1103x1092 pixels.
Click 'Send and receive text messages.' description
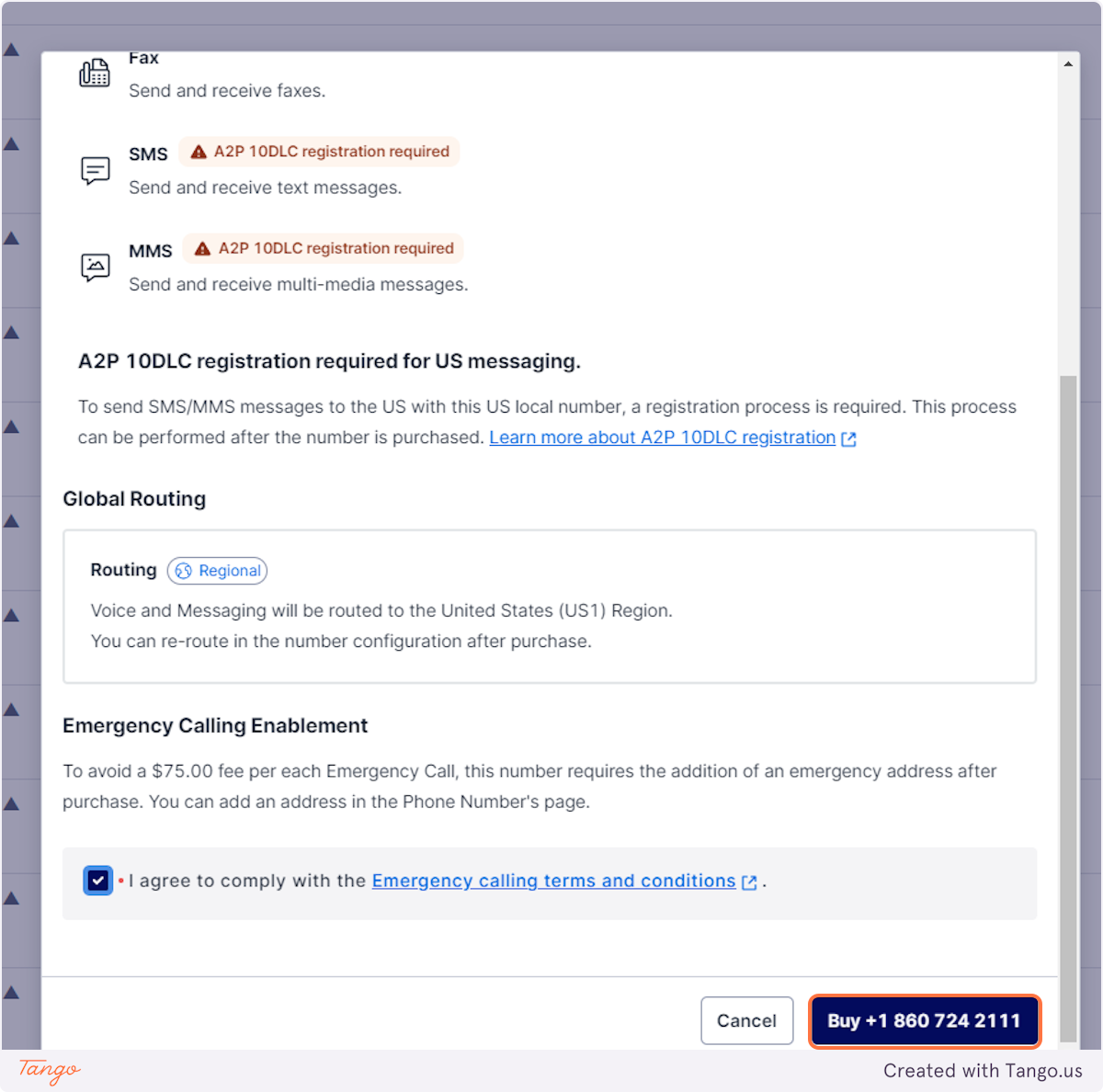pyautogui.click(x=266, y=188)
